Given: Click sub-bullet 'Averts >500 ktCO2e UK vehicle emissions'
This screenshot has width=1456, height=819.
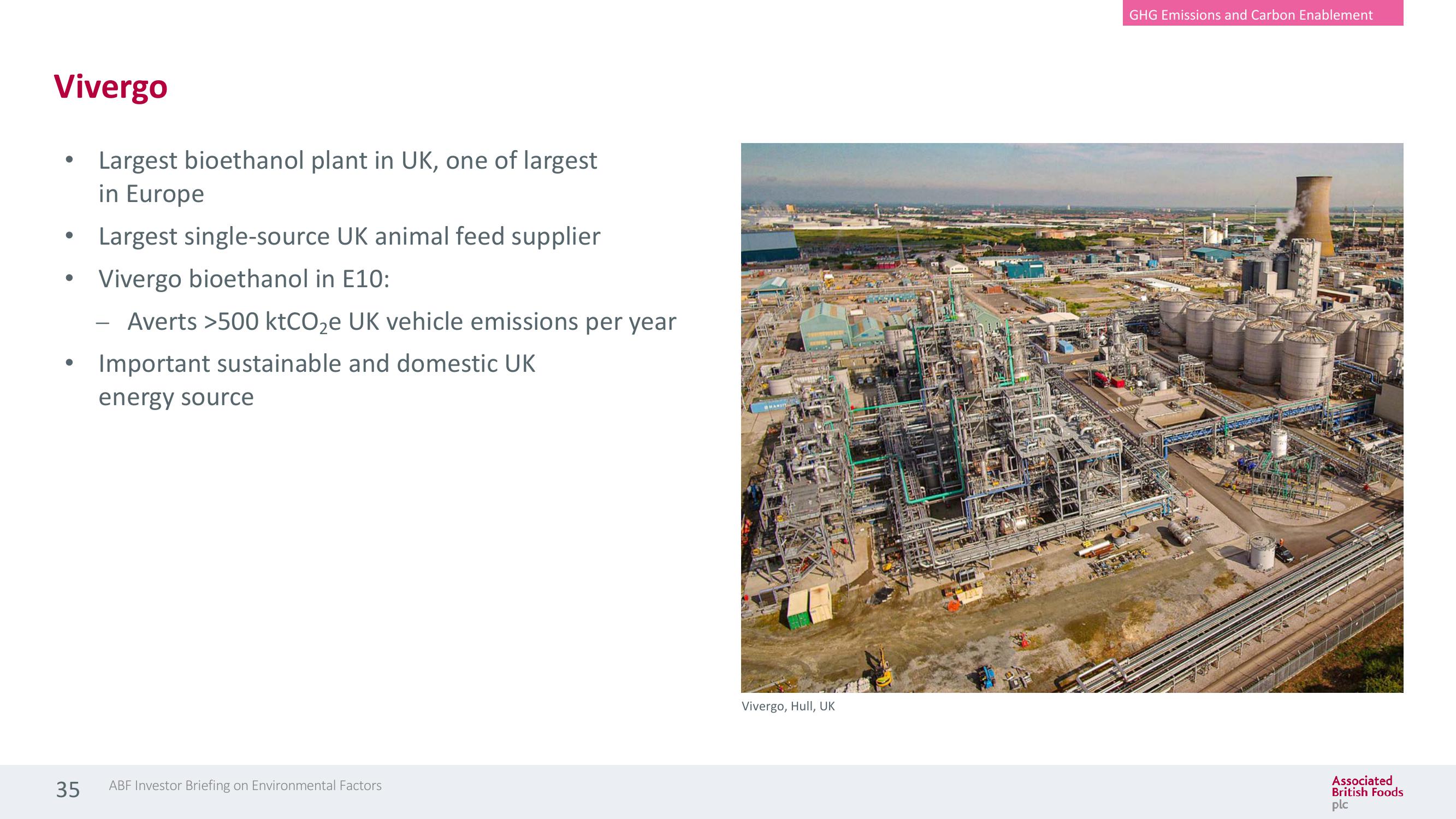Looking at the screenshot, I should (x=402, y=322).
